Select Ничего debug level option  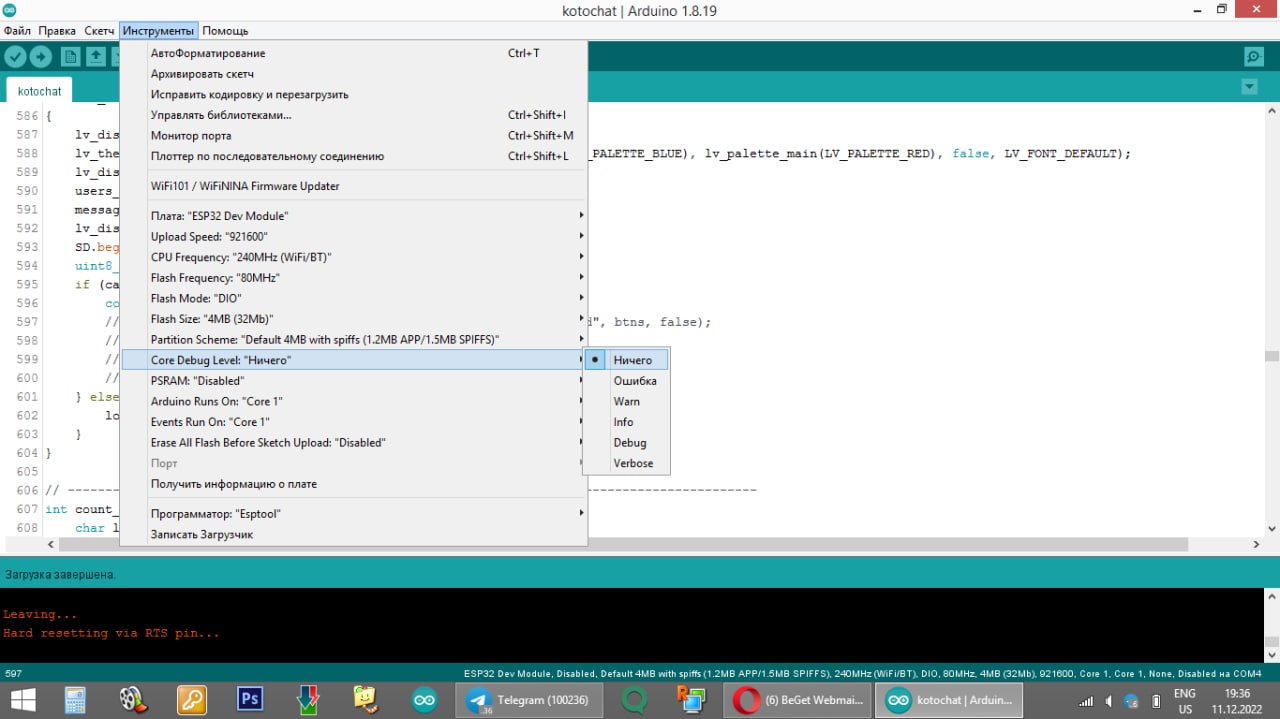[627, 360]
